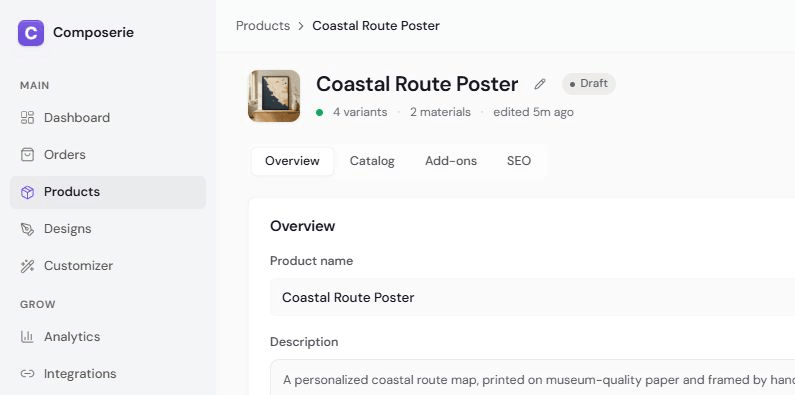The width and height of the screenshot is (795, 395).
Task: Click the pencil icon to rename product
Action: tap(540, 84)
